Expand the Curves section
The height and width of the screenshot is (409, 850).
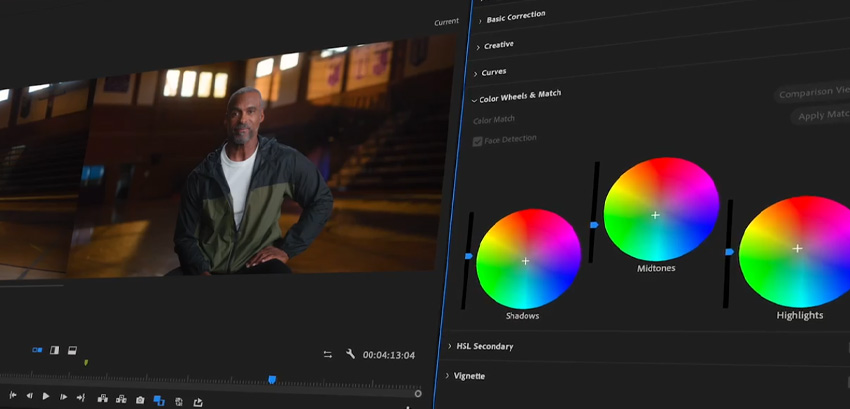pos(476,74)
